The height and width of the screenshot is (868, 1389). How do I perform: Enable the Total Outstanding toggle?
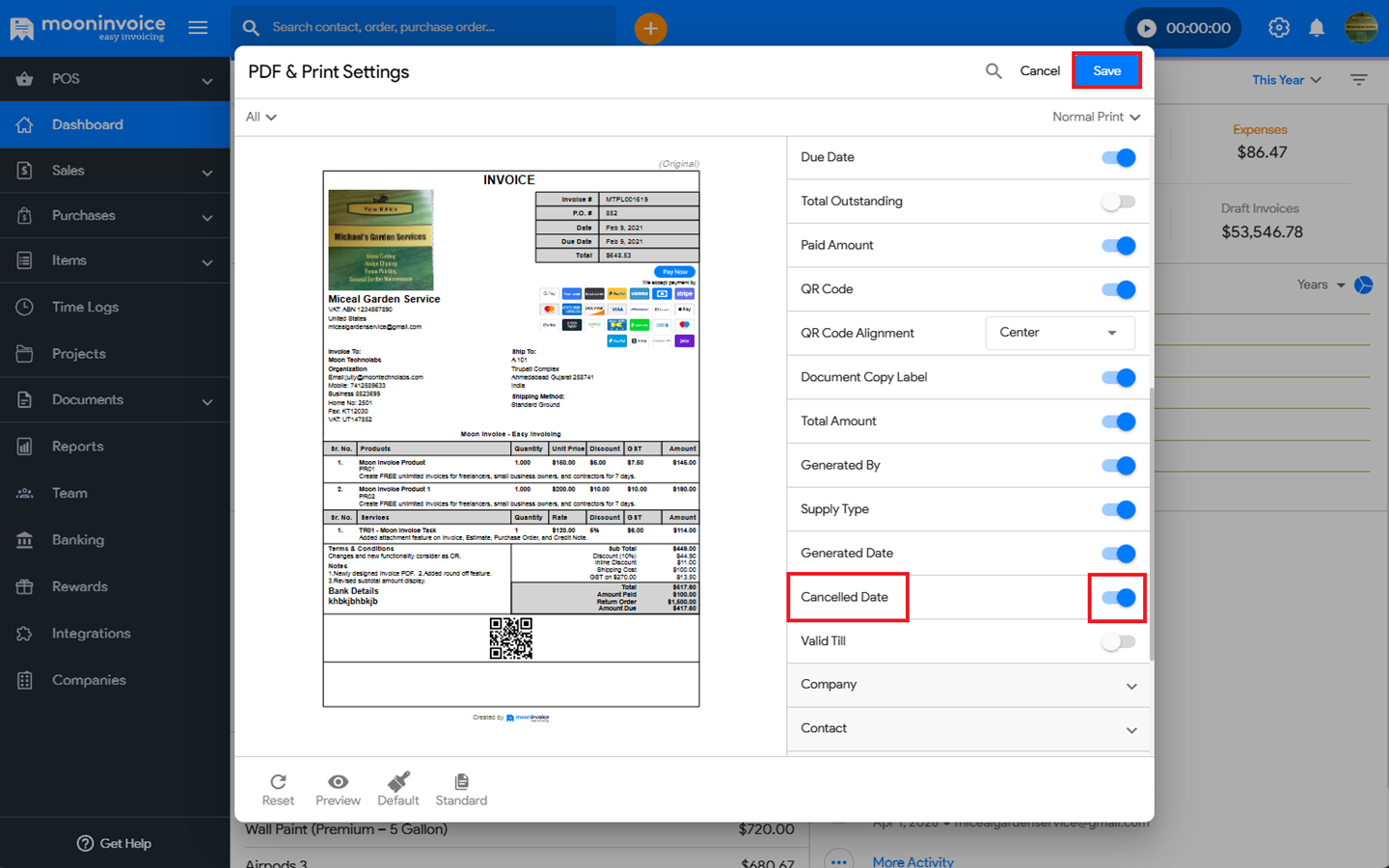click(1118, 202)
